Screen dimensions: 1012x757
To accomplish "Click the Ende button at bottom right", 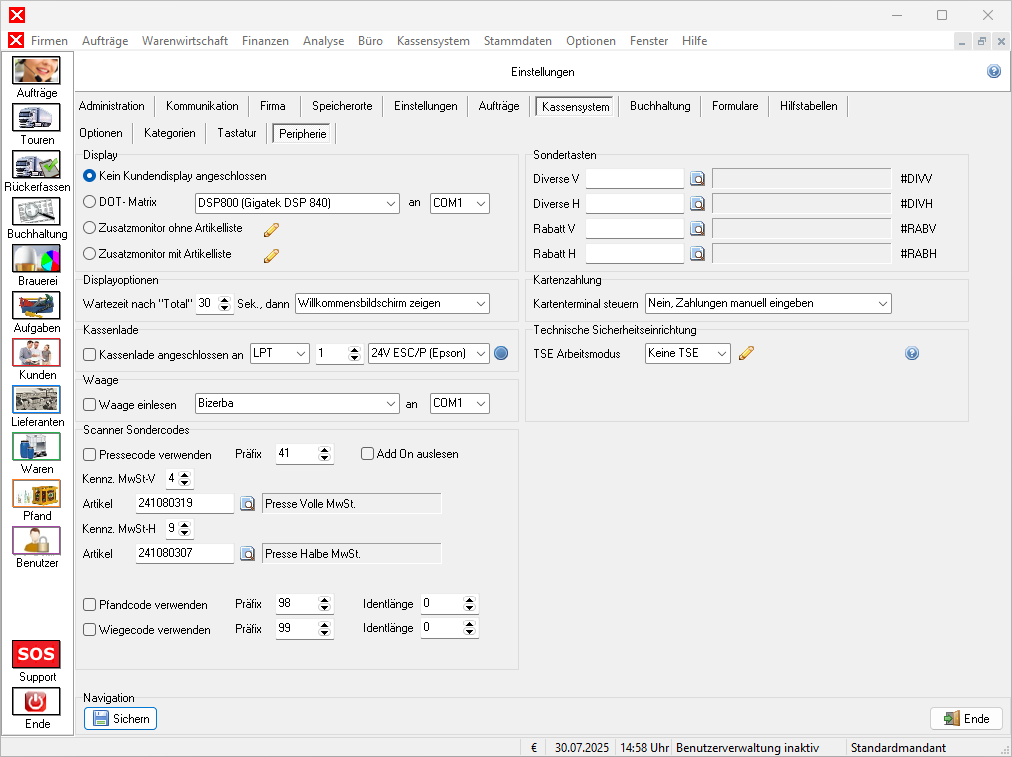I will coord(966,718).
